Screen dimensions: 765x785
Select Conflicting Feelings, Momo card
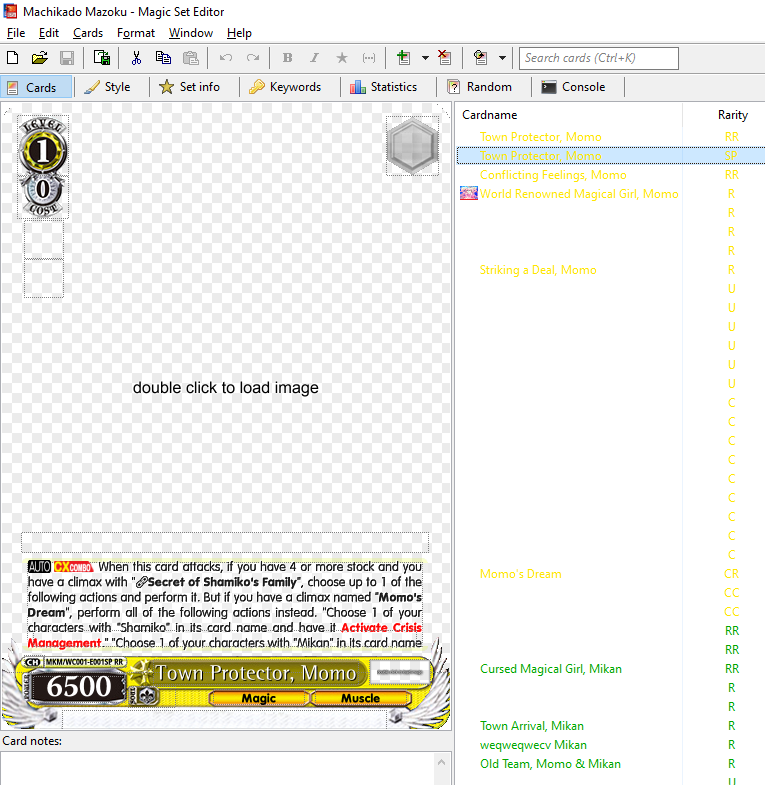[611, 175]
